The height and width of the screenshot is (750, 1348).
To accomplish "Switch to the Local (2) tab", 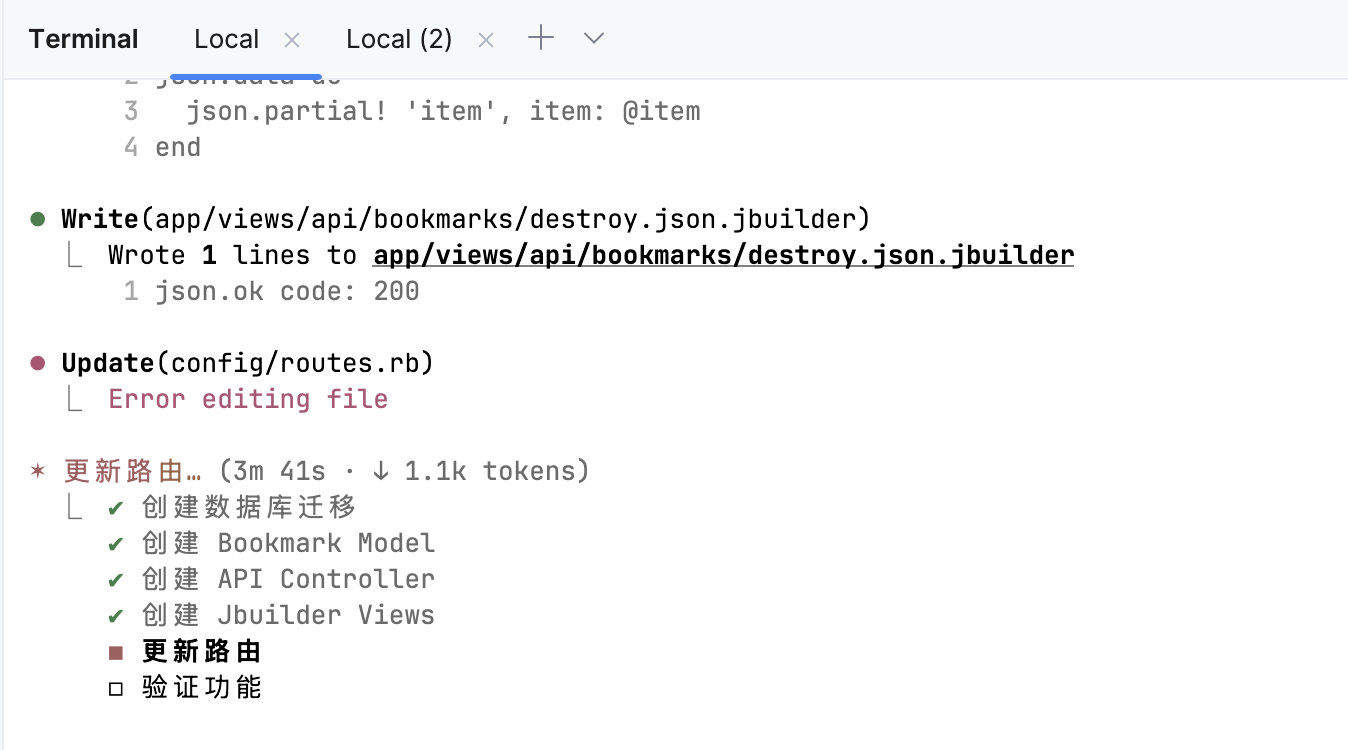I will click(399, 40).
